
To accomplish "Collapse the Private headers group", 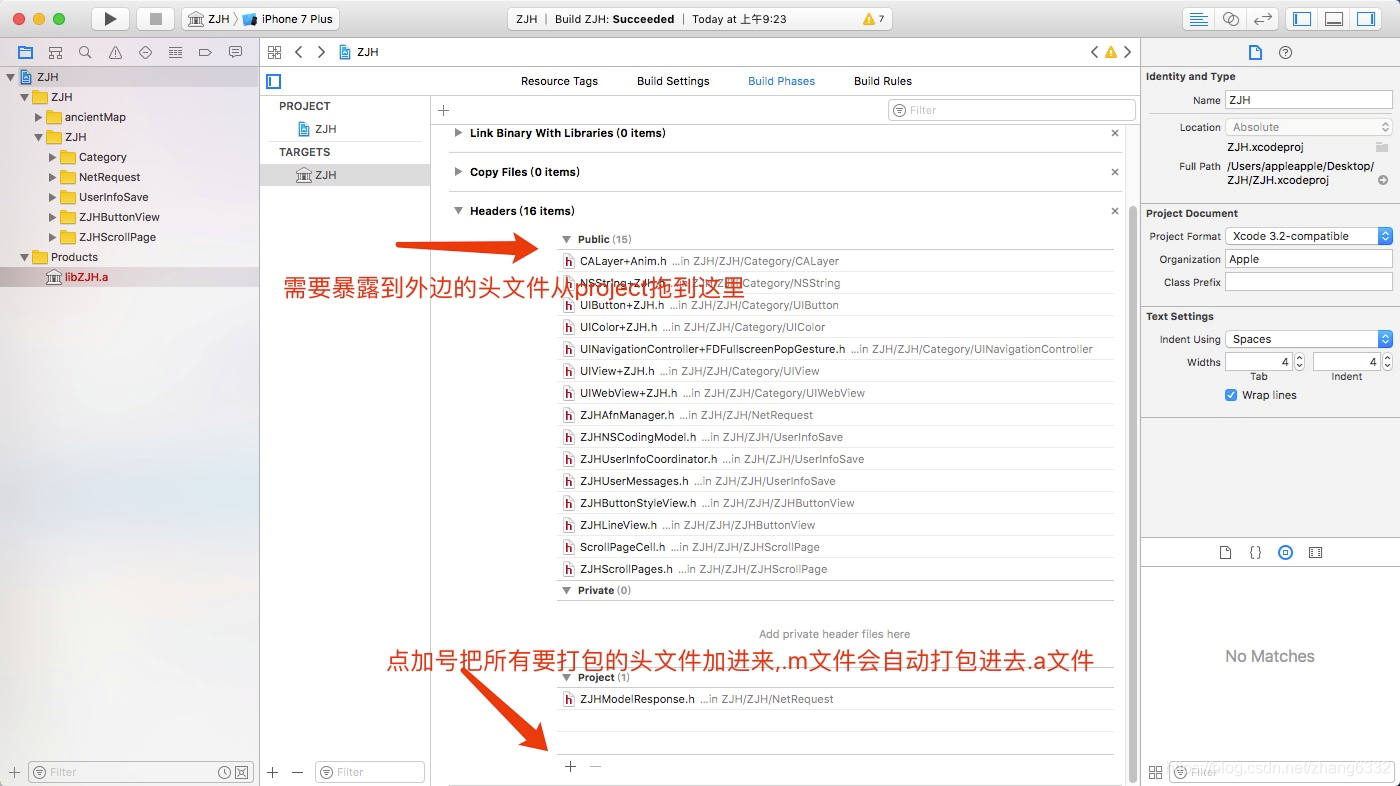I will 567,590.
